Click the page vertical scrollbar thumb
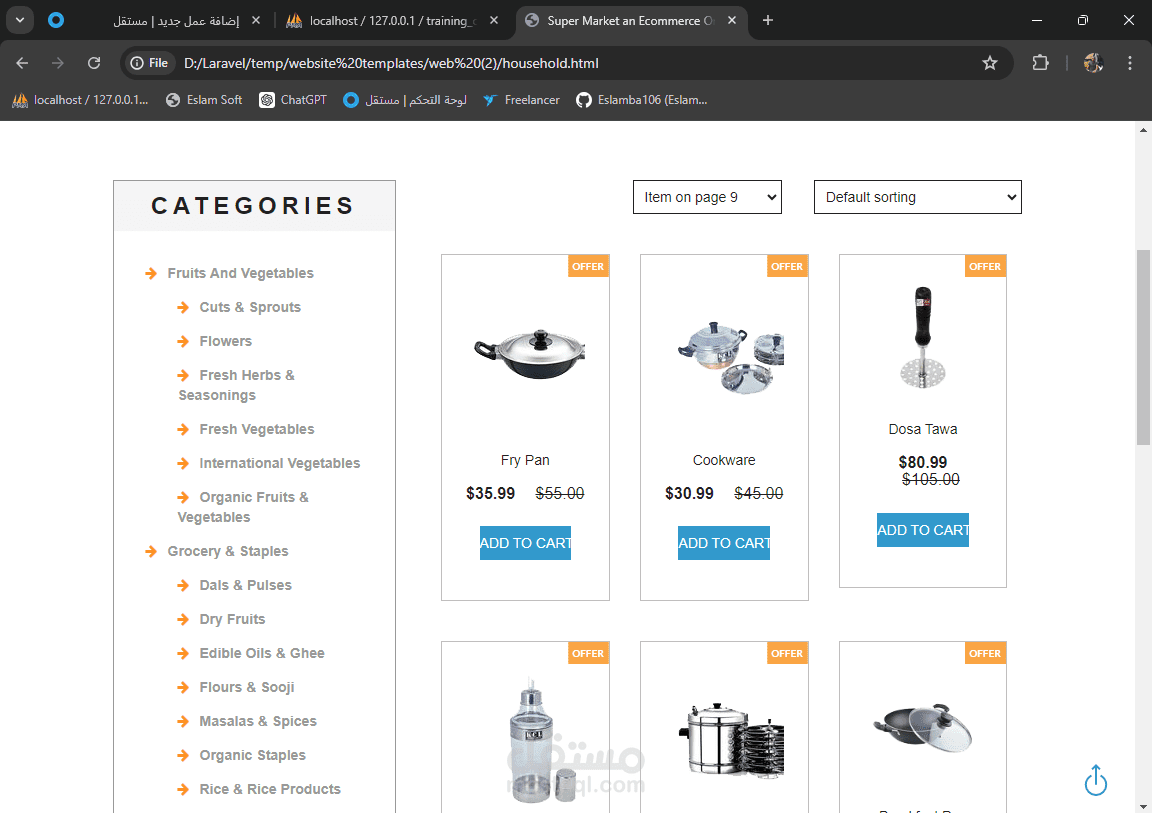Screen dimensions: 1152x813 tap(1143, 347)
